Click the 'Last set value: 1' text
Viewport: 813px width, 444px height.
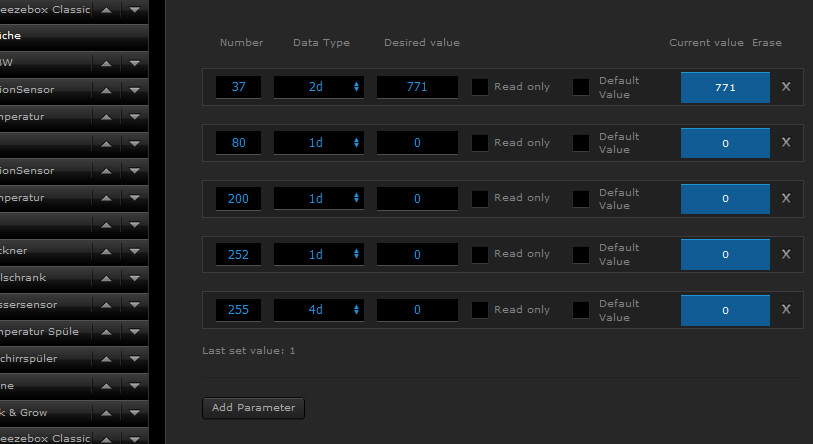coord(248,351)
